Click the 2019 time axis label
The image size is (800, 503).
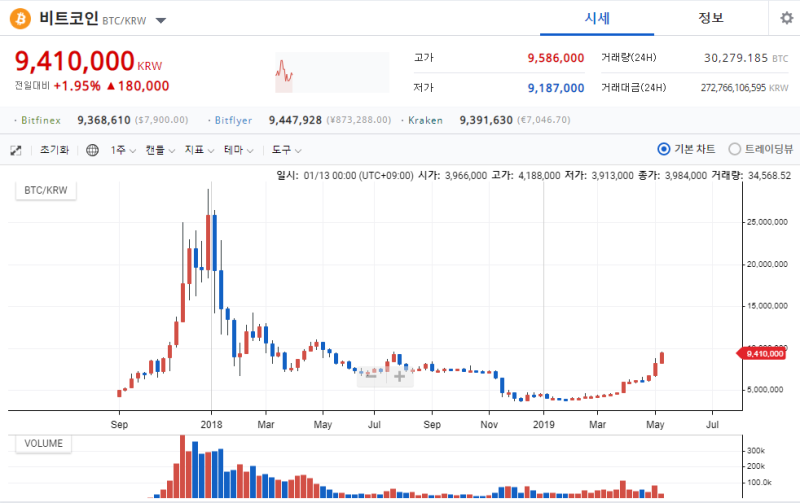[543, 424]
